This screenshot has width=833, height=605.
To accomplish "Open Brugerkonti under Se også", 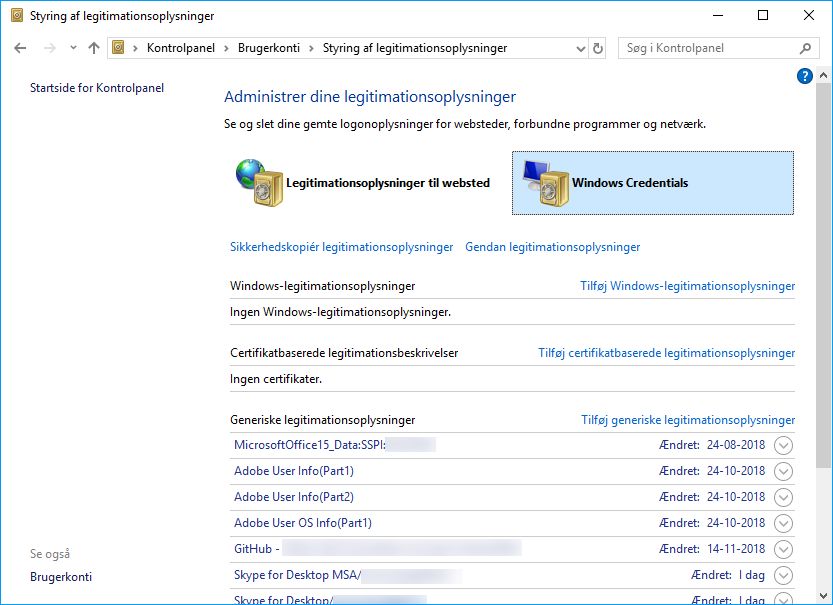I will pos(61,577).
